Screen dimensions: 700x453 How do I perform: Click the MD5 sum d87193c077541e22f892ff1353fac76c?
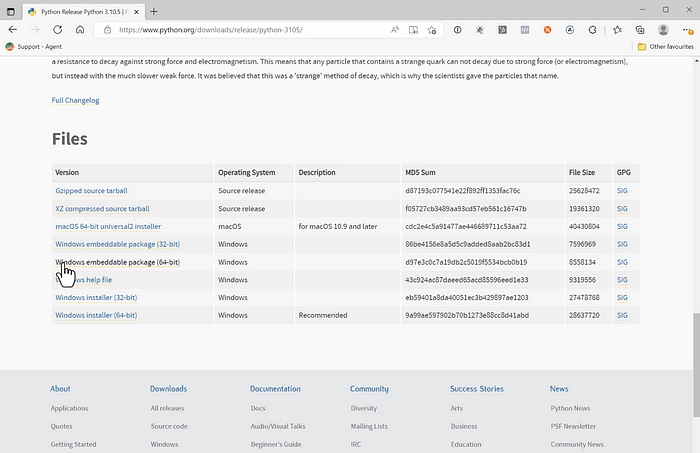[x=462, y=191]
